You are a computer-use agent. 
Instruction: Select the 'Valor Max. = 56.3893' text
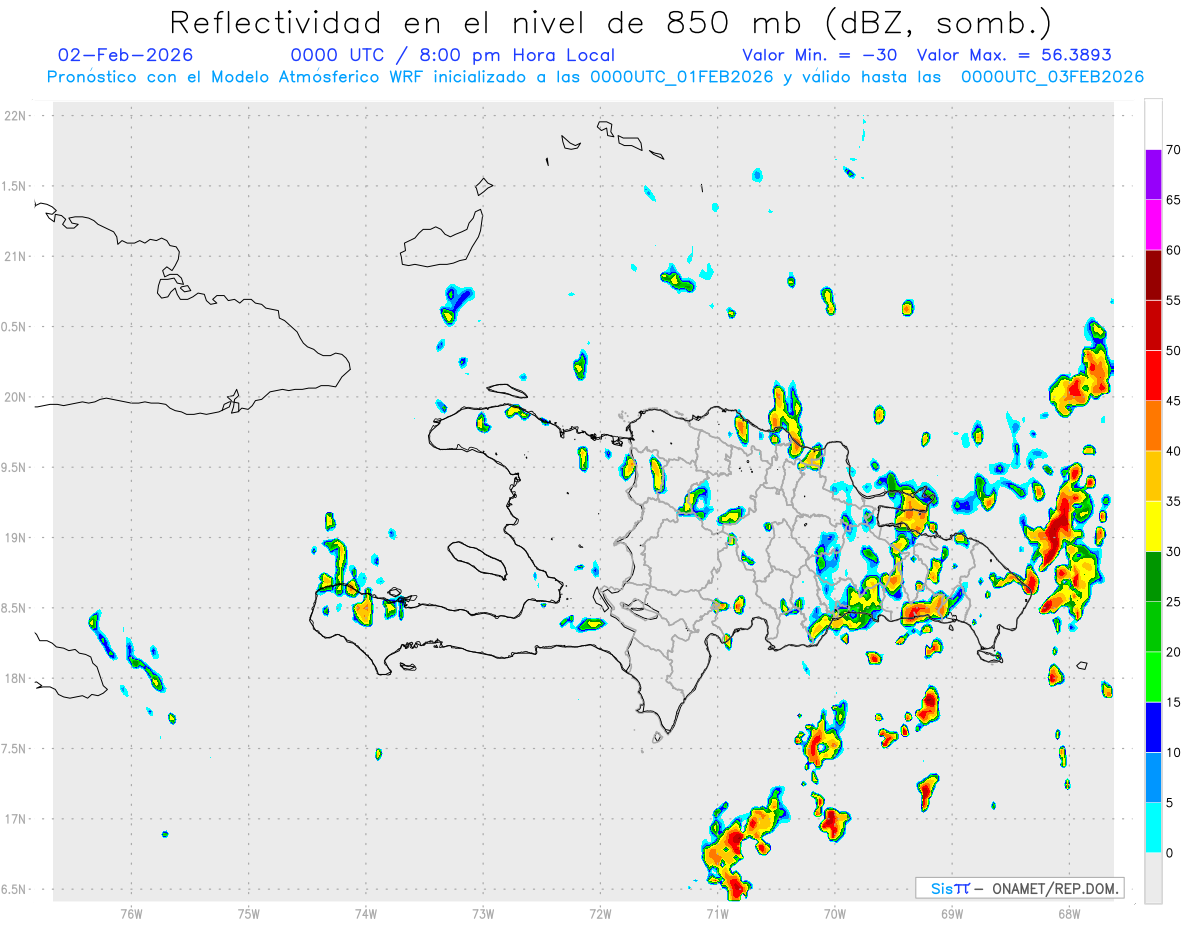coord(1014,55)
